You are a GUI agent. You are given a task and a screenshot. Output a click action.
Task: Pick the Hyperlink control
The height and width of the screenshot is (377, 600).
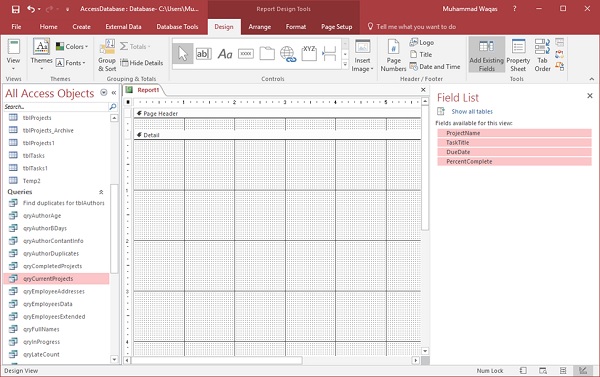(x=288, y=54)
